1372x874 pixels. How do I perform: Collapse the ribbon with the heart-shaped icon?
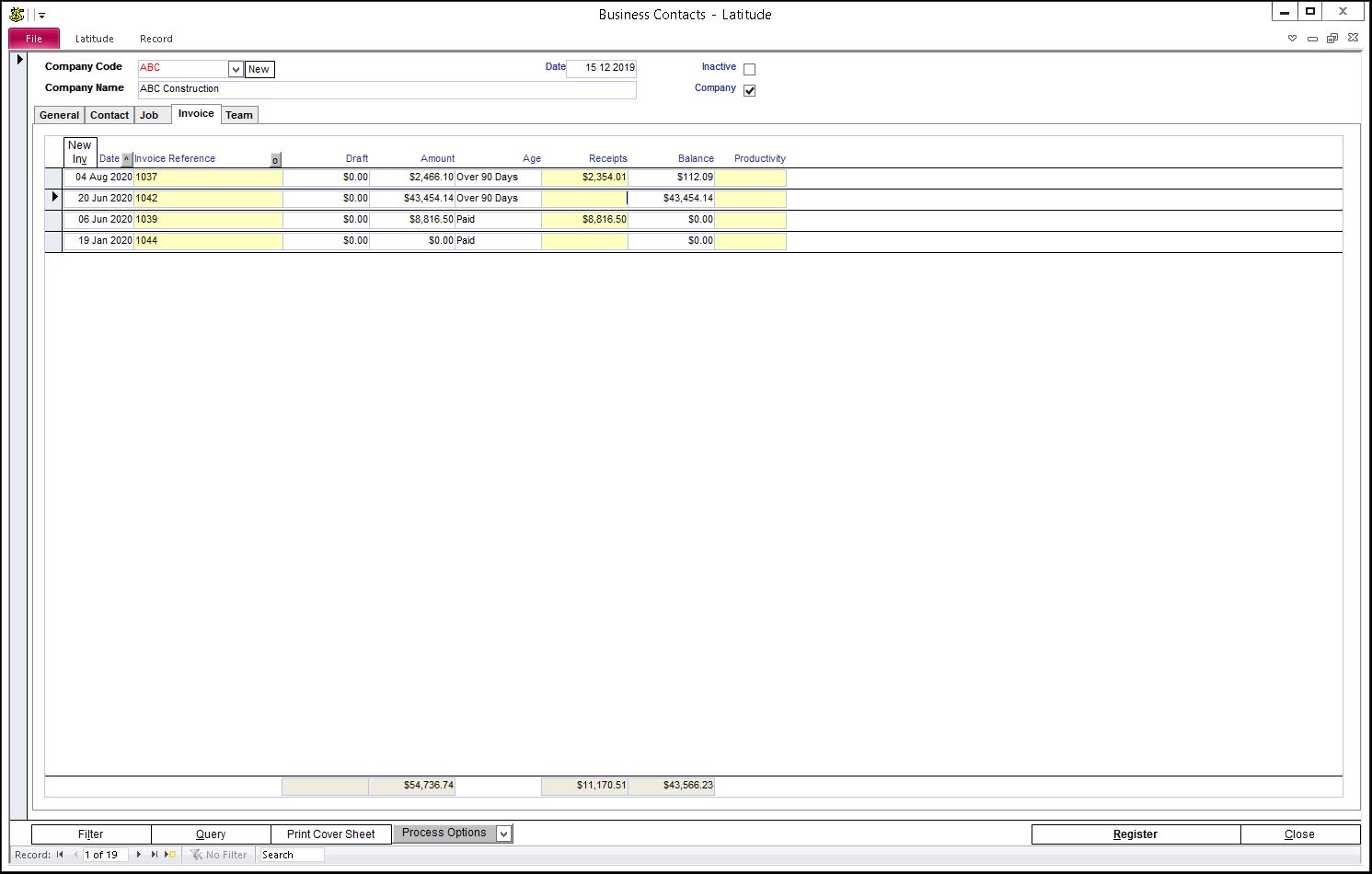click(x=1292, y=39)
